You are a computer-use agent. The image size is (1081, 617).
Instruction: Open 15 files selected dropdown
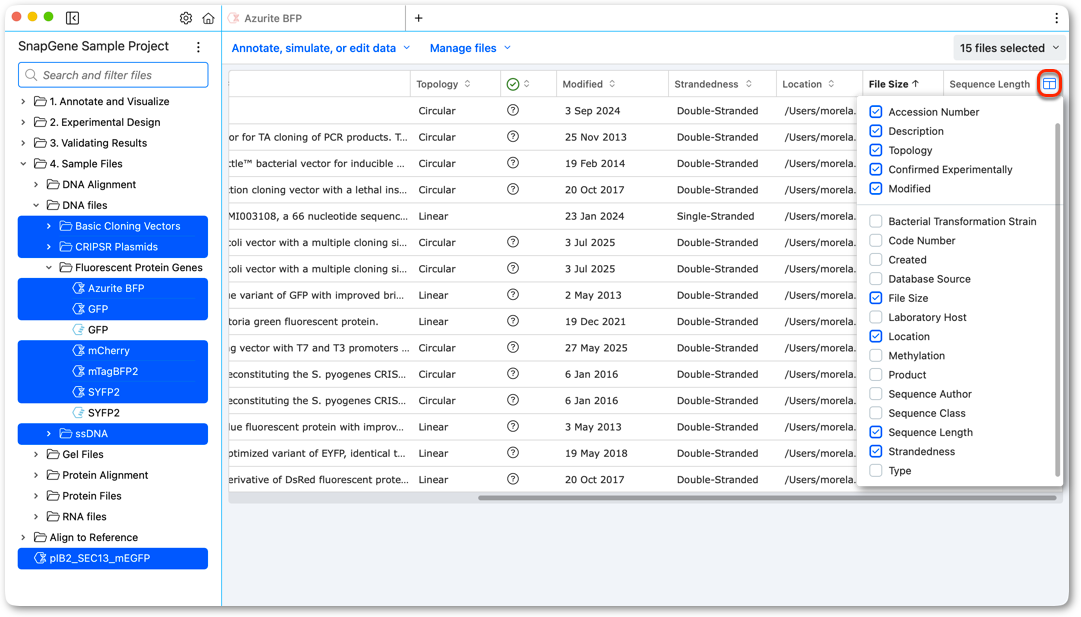pos(1009,48)
